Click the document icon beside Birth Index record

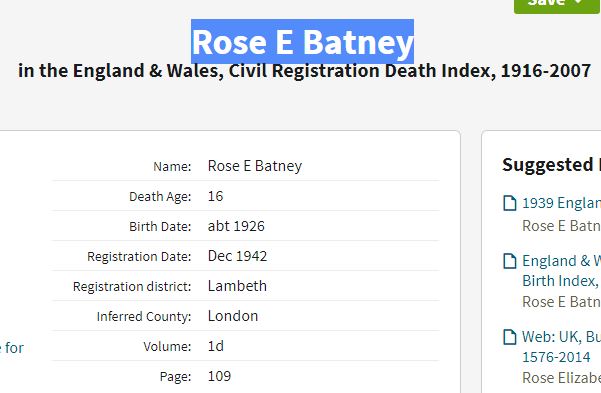coord(509,261)
